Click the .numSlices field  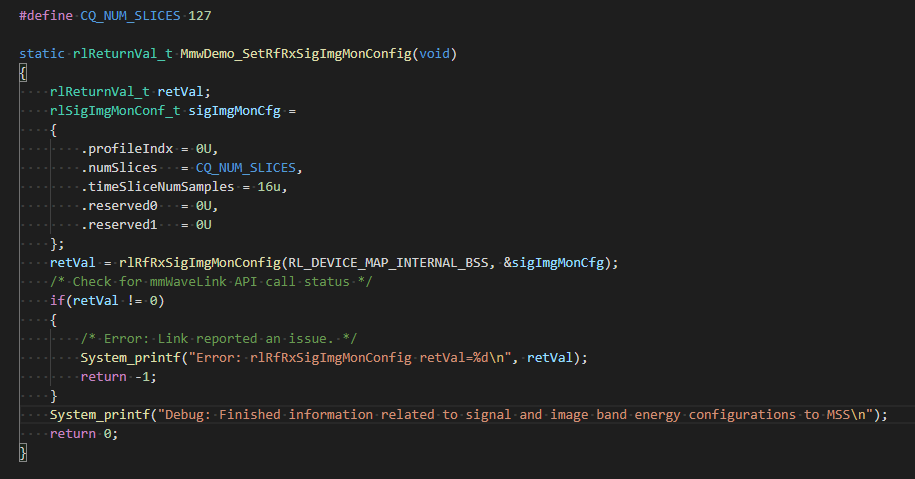[119, 168]
